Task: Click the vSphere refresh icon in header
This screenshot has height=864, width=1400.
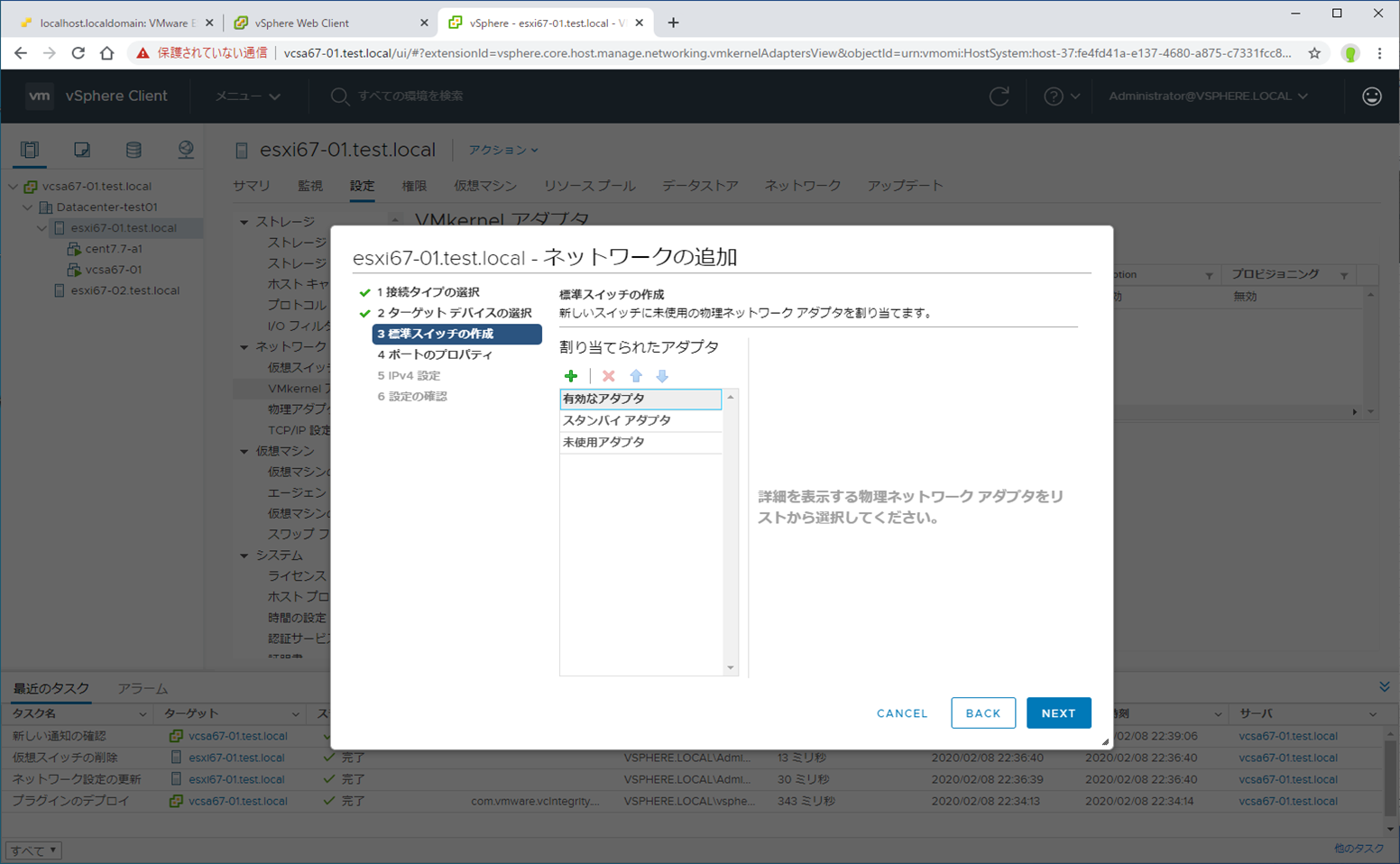Action: (x=999, y=96)
